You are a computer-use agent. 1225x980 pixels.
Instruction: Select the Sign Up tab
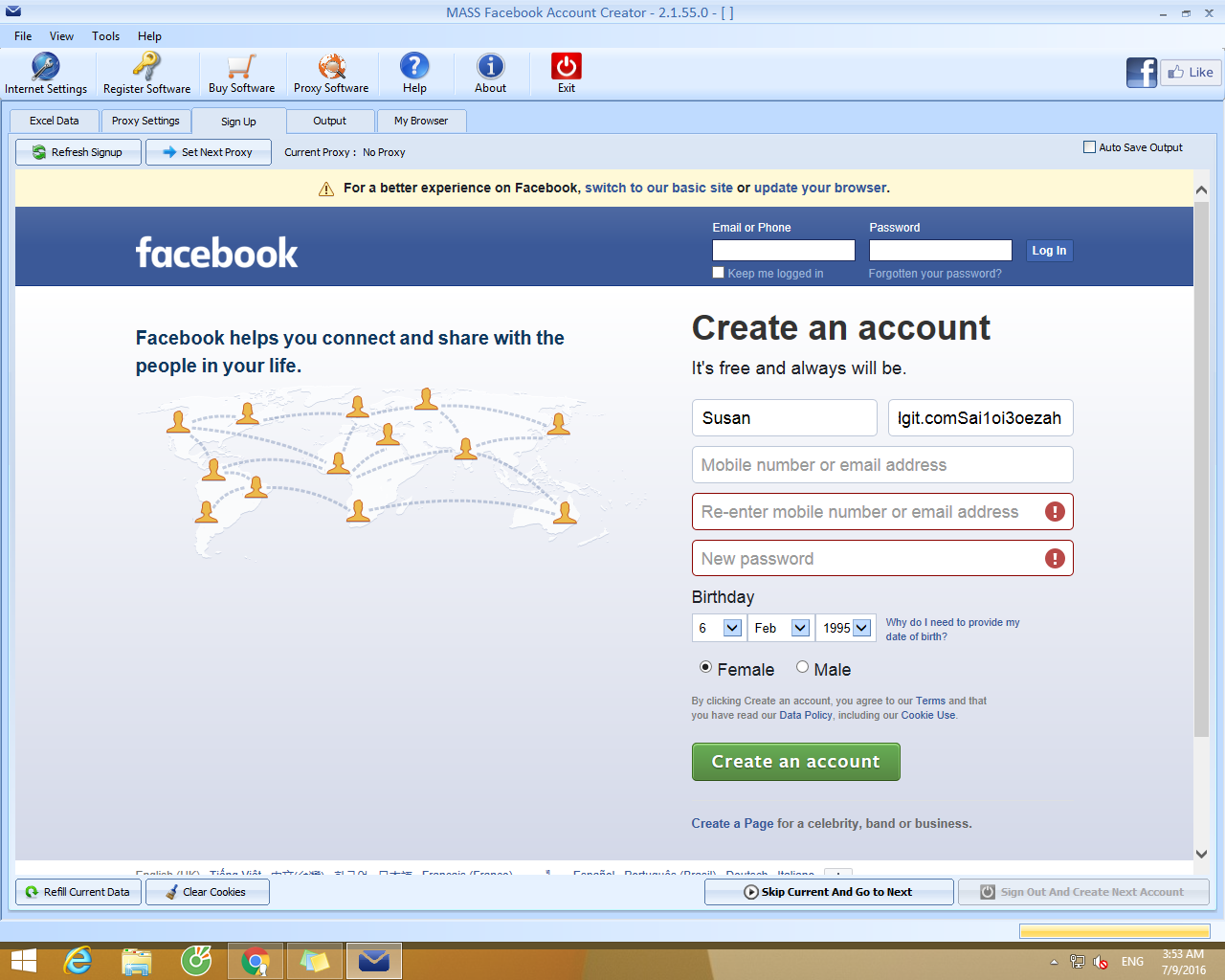[x=238, y=122]
